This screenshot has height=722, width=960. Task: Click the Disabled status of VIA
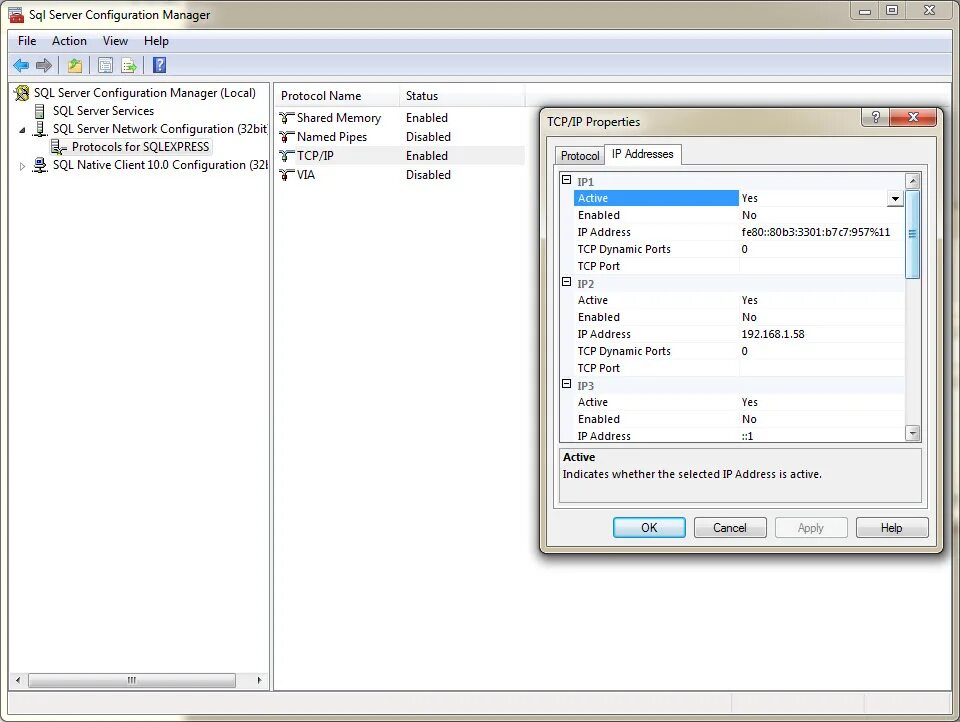pyautogui.click(x=428, y=175)
